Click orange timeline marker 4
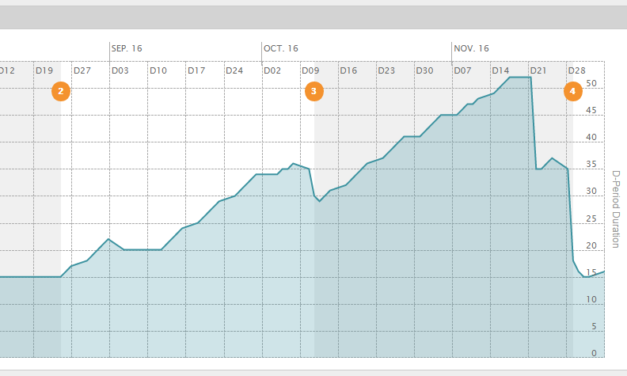This screenshot has height=376, width=627. point(573,91)
